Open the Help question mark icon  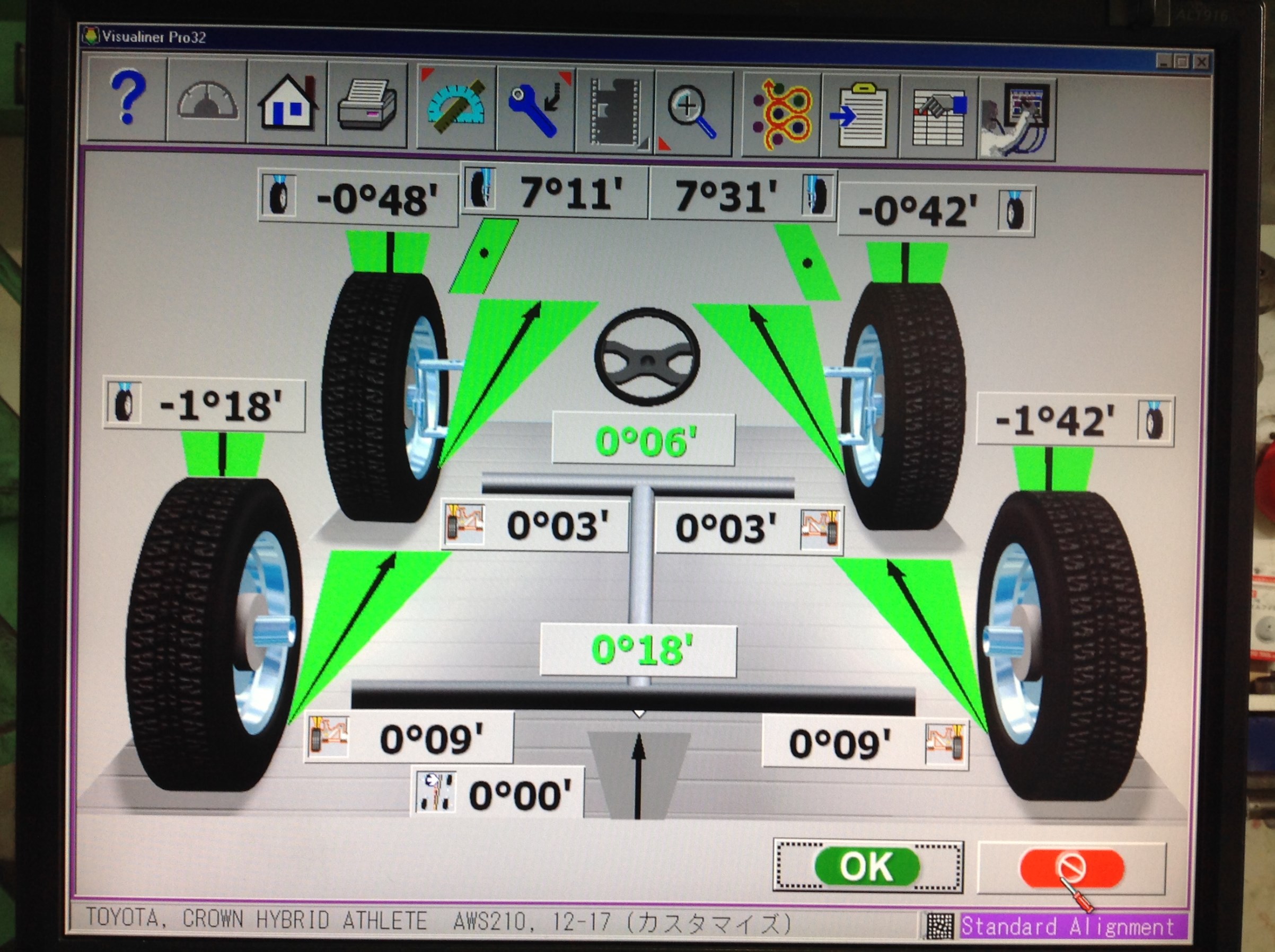click(x=127, y=99)
